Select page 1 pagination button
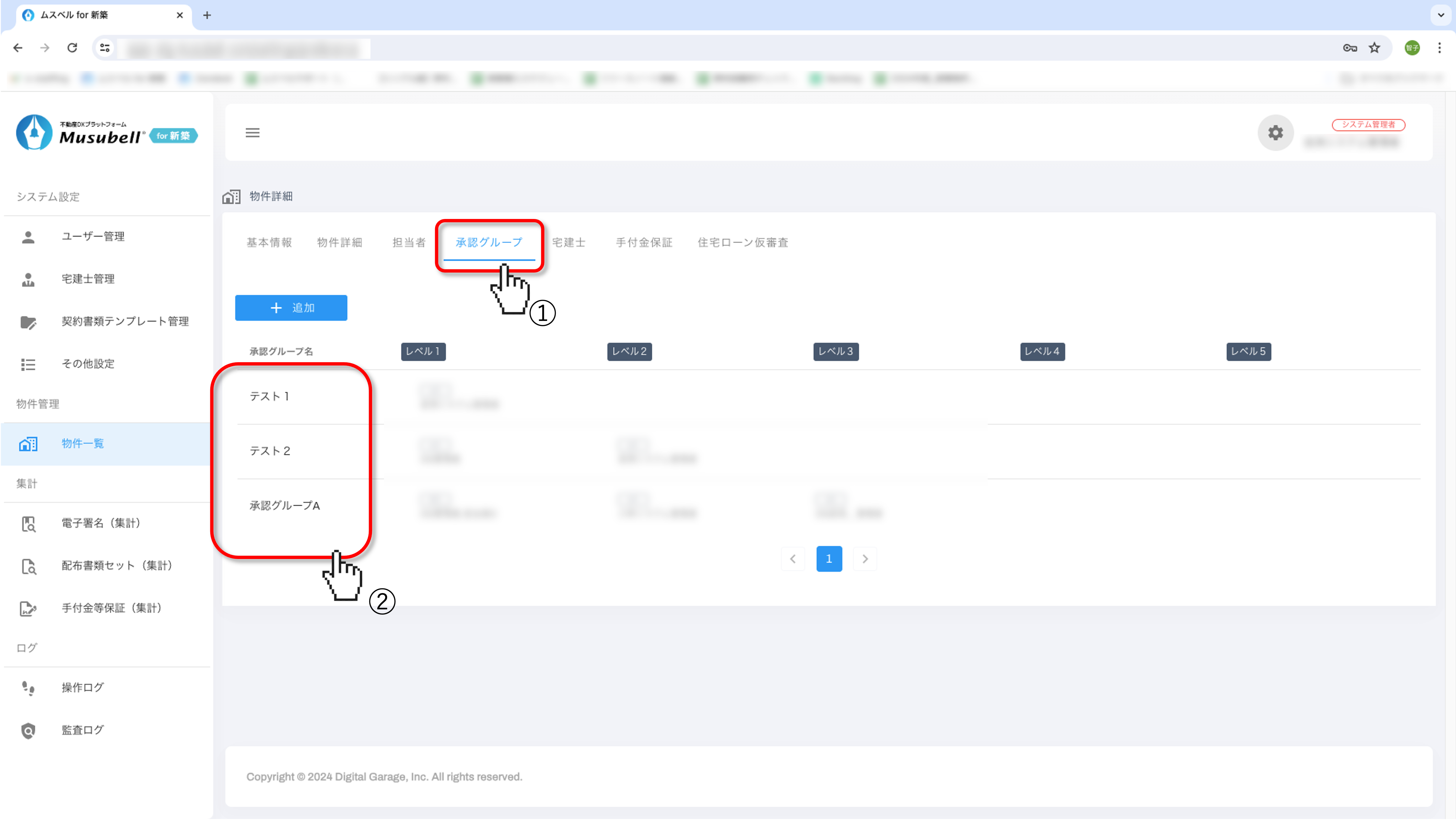Image resolution: width=1456 pixels, height=820 pixels. tap(829, 559)
